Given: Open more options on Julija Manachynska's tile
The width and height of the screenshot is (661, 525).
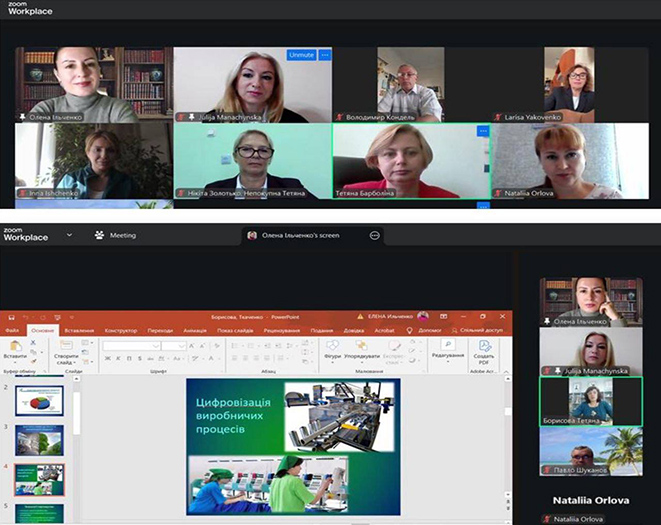Looking at the screenshot, I should pyautogui.click(x=324, y=55).
